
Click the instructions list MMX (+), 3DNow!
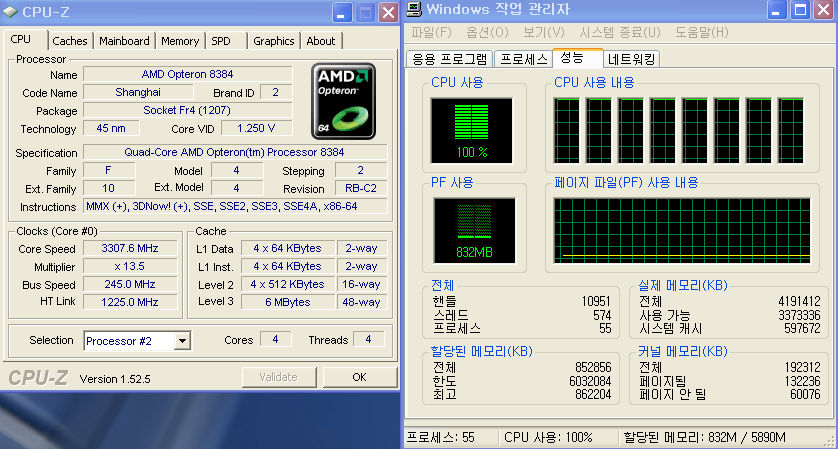click(x=235, y=206)
